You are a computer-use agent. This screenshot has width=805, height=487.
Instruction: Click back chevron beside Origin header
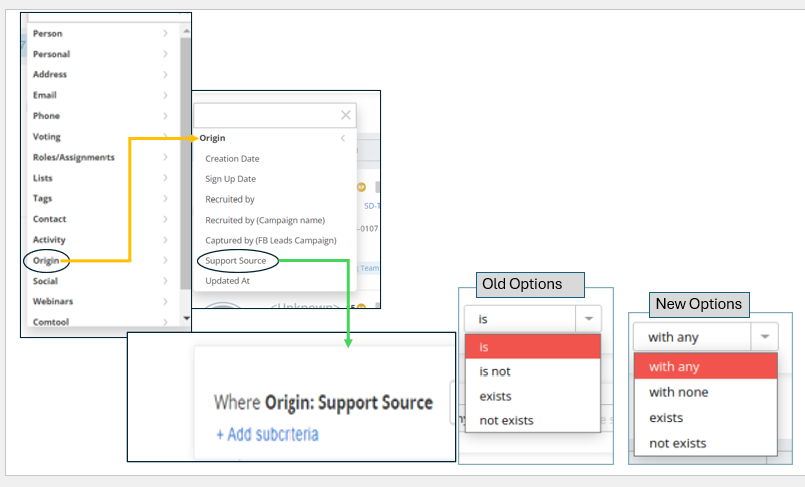343,138
